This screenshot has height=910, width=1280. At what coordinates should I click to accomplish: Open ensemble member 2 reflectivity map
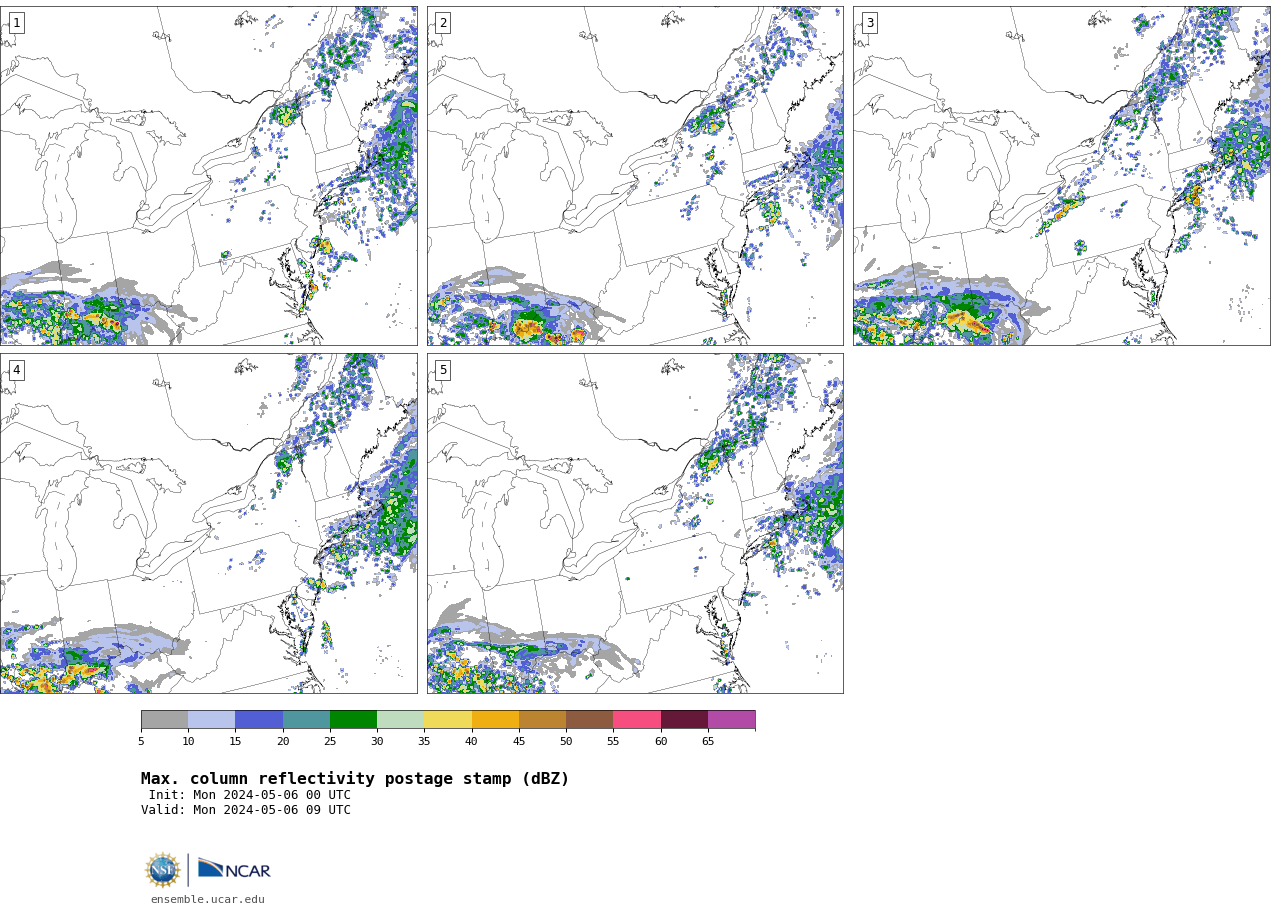pyautogui.click(x=635, y=176)
